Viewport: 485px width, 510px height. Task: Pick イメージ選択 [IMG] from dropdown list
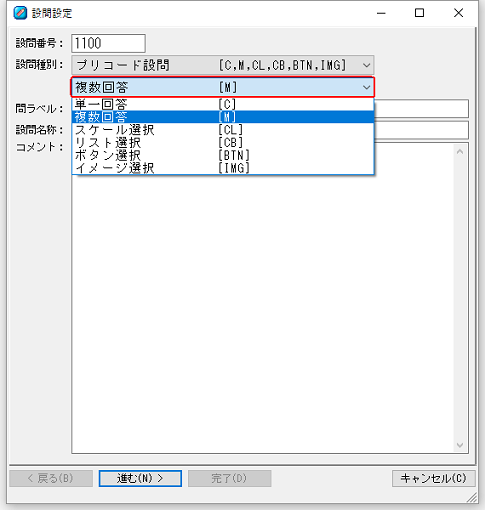point(223,168)
